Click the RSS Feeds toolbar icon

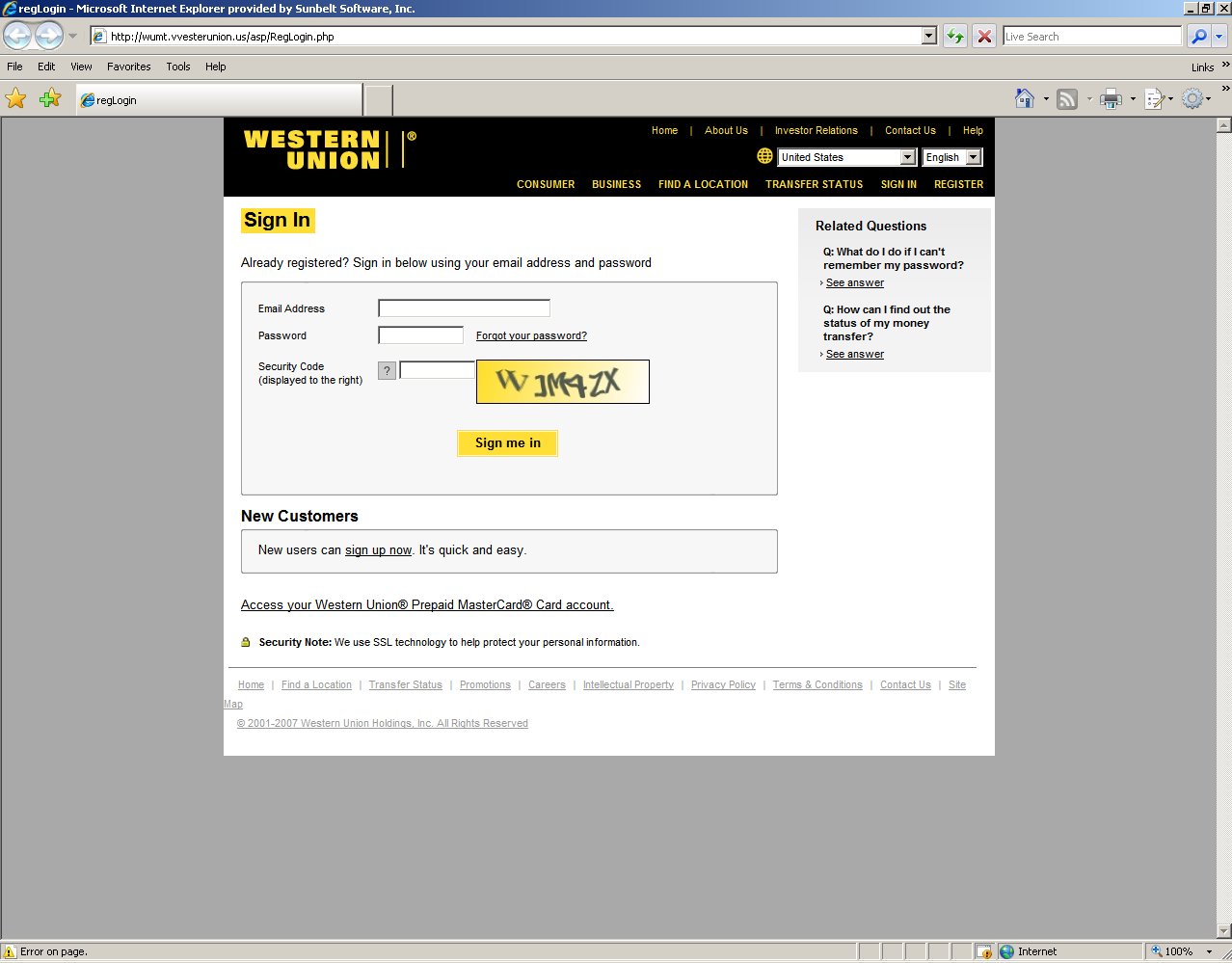(1067, 98)
